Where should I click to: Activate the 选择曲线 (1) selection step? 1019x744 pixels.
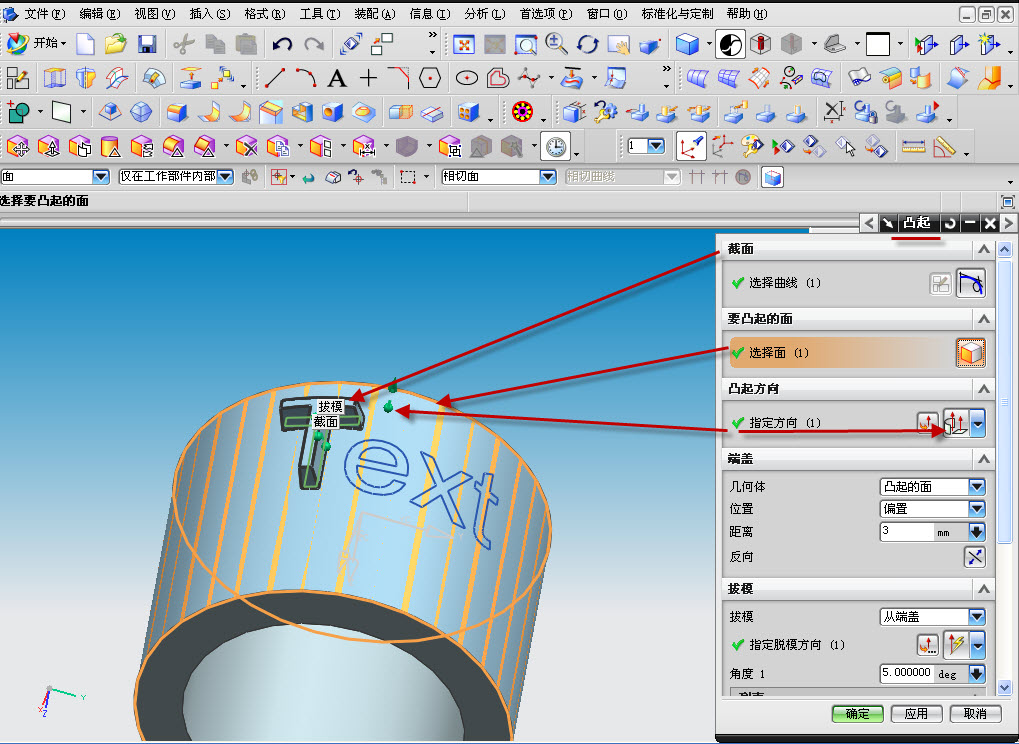(x=784, y=283)
